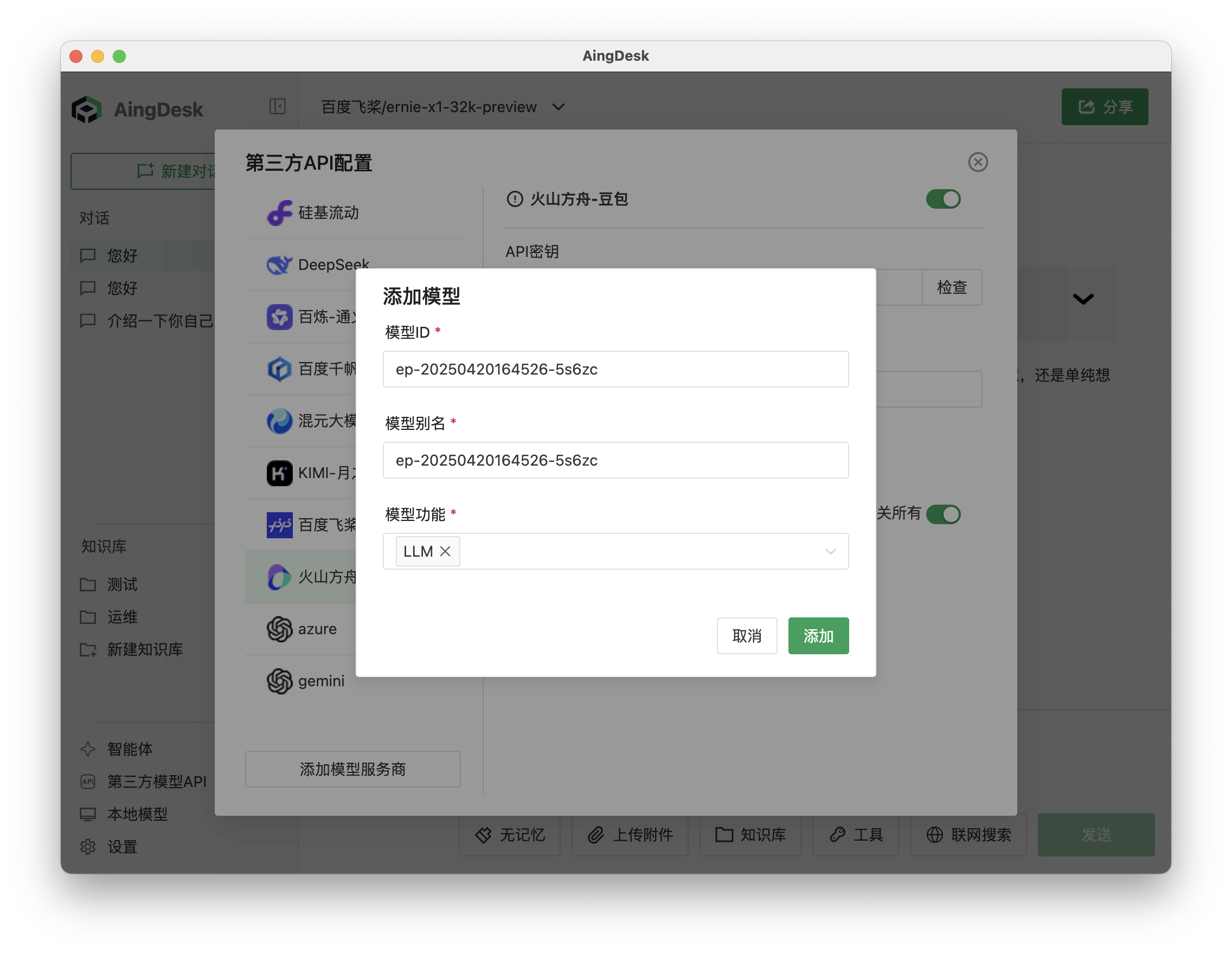Screen dimensions: 1232x954
Task: Toggle the 火山方舟-豆包 provider switch
Action: [942, 199]
